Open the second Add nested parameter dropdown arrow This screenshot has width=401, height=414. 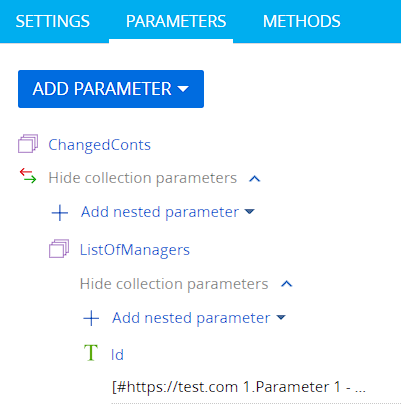(x=281, y=317)
